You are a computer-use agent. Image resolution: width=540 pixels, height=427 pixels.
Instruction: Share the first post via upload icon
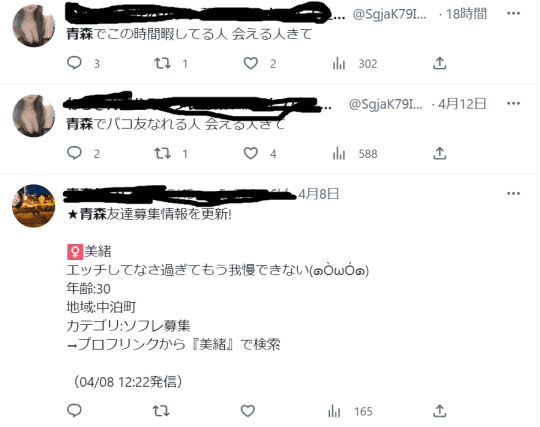point(440,63)
